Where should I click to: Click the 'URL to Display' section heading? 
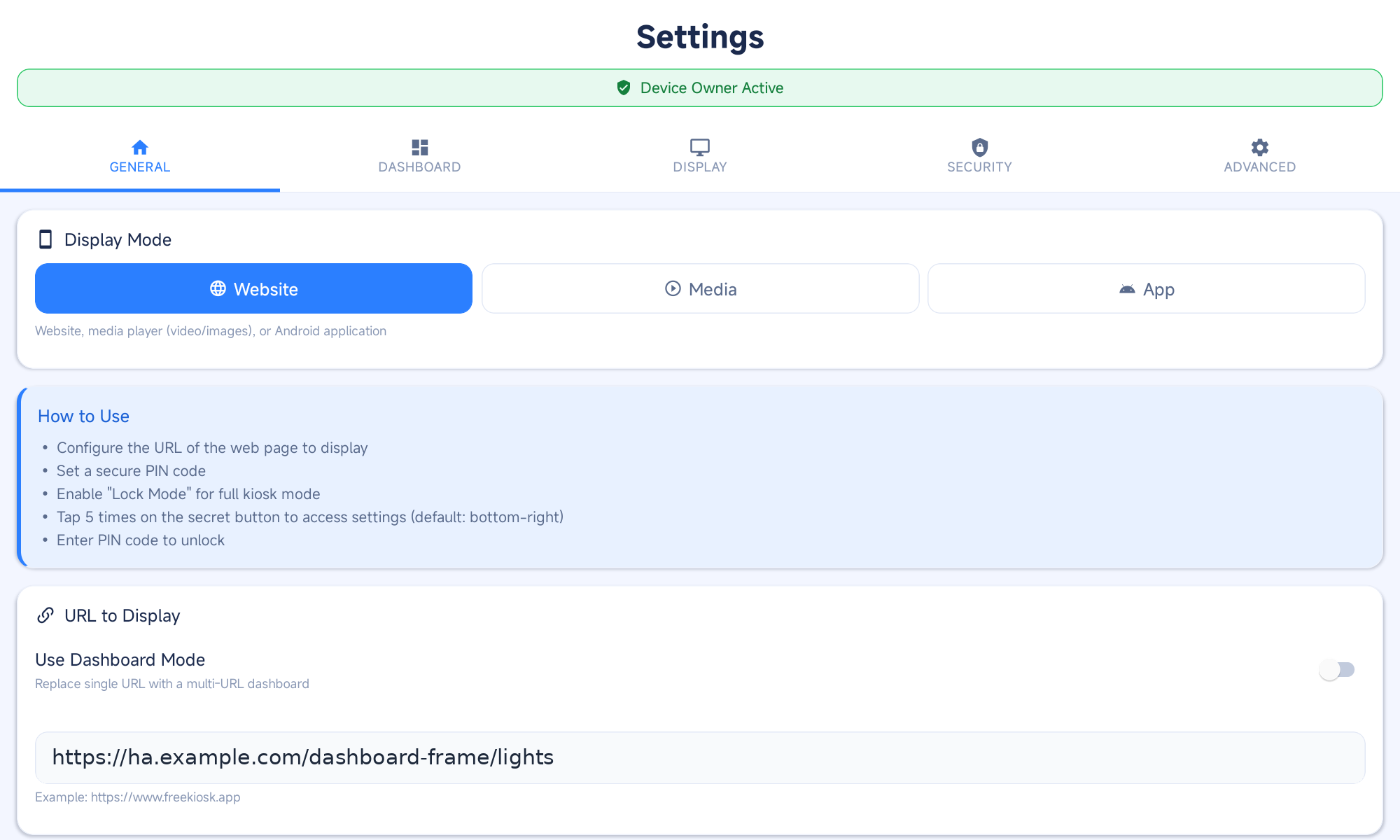pos(122,615)
